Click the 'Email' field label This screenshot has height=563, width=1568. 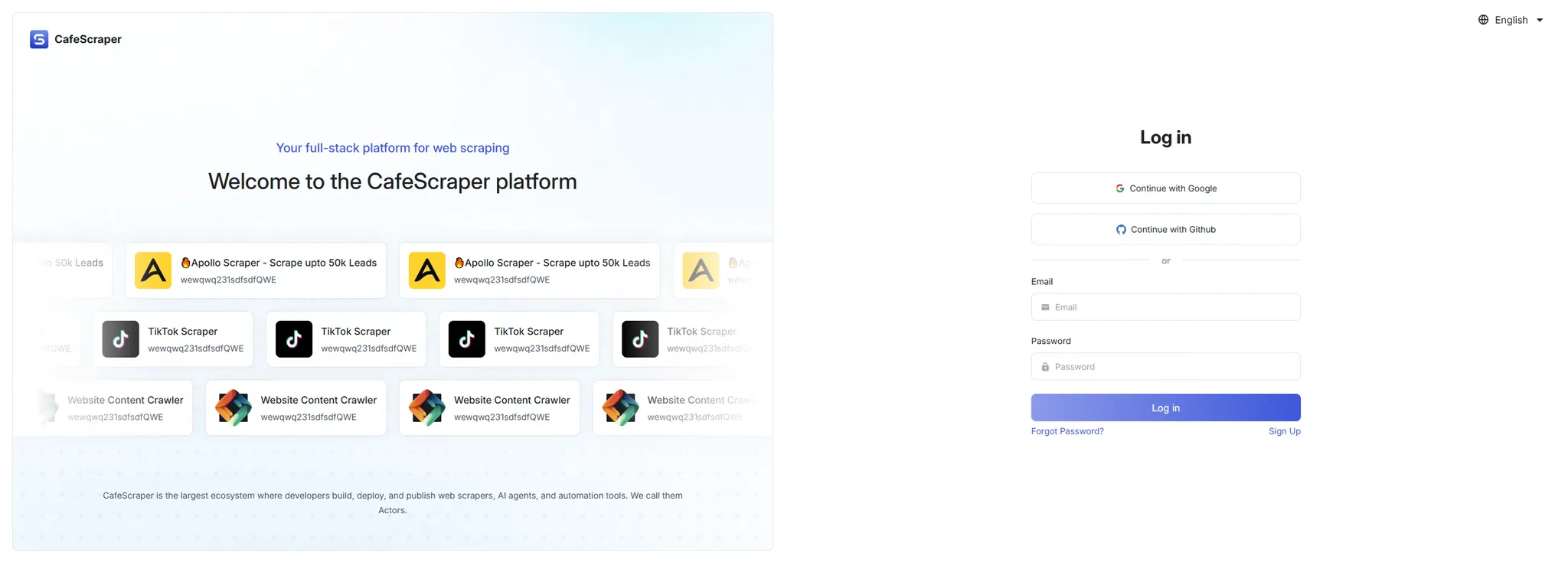1042,282
